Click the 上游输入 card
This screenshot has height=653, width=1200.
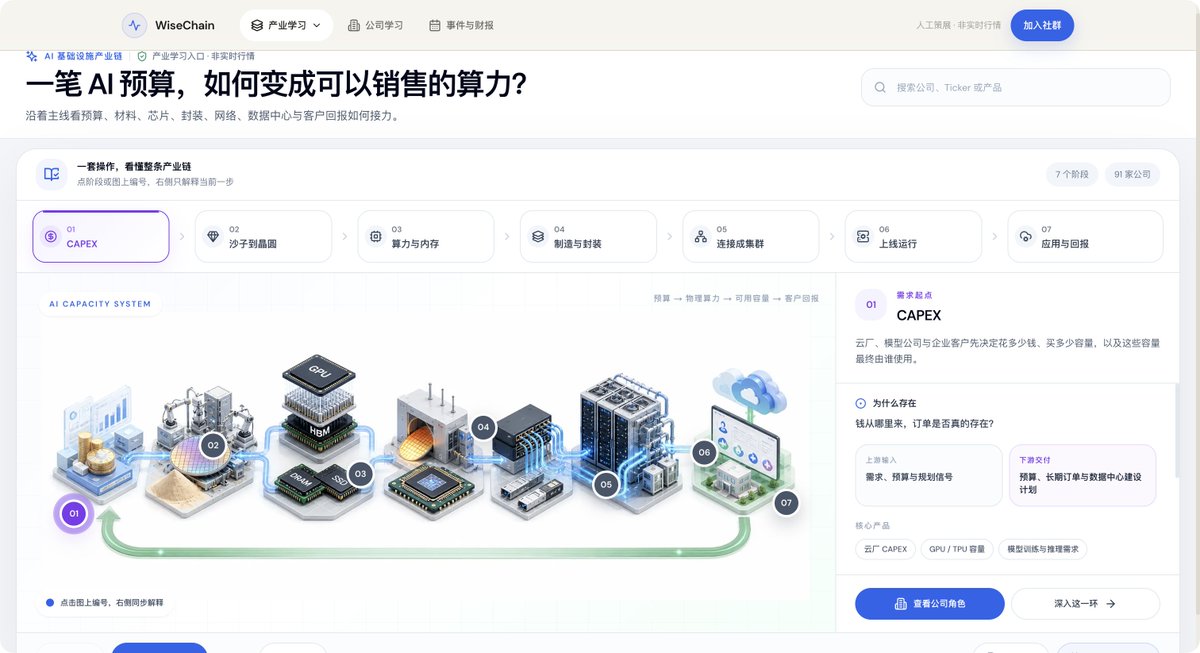pos(928,475)
